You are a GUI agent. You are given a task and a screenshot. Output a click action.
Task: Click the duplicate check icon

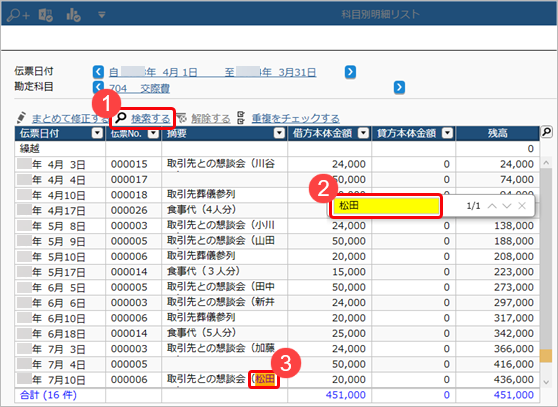click(241, 118)
